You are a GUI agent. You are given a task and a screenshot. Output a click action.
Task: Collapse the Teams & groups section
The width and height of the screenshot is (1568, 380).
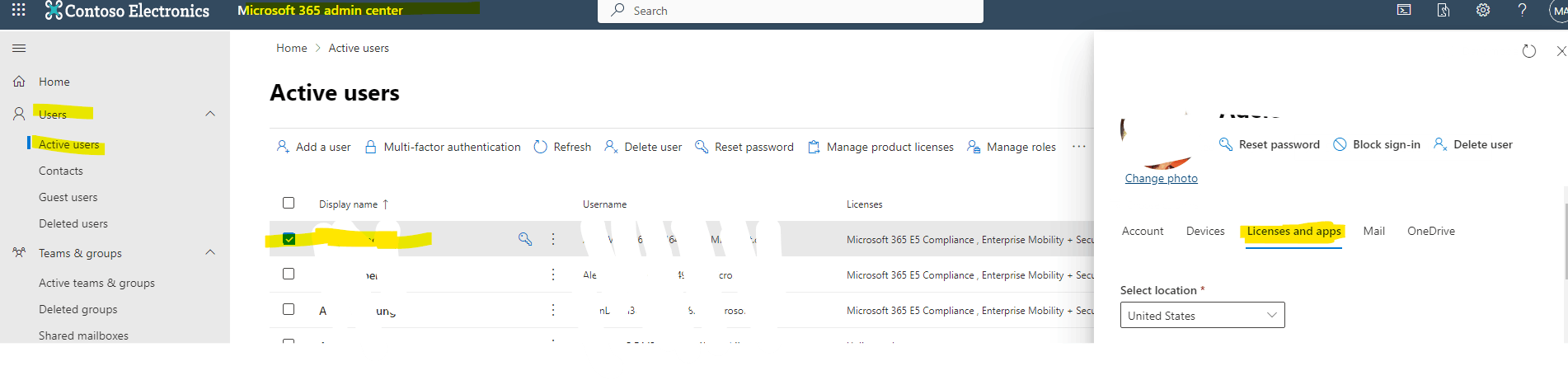click(x=210, y=252)
